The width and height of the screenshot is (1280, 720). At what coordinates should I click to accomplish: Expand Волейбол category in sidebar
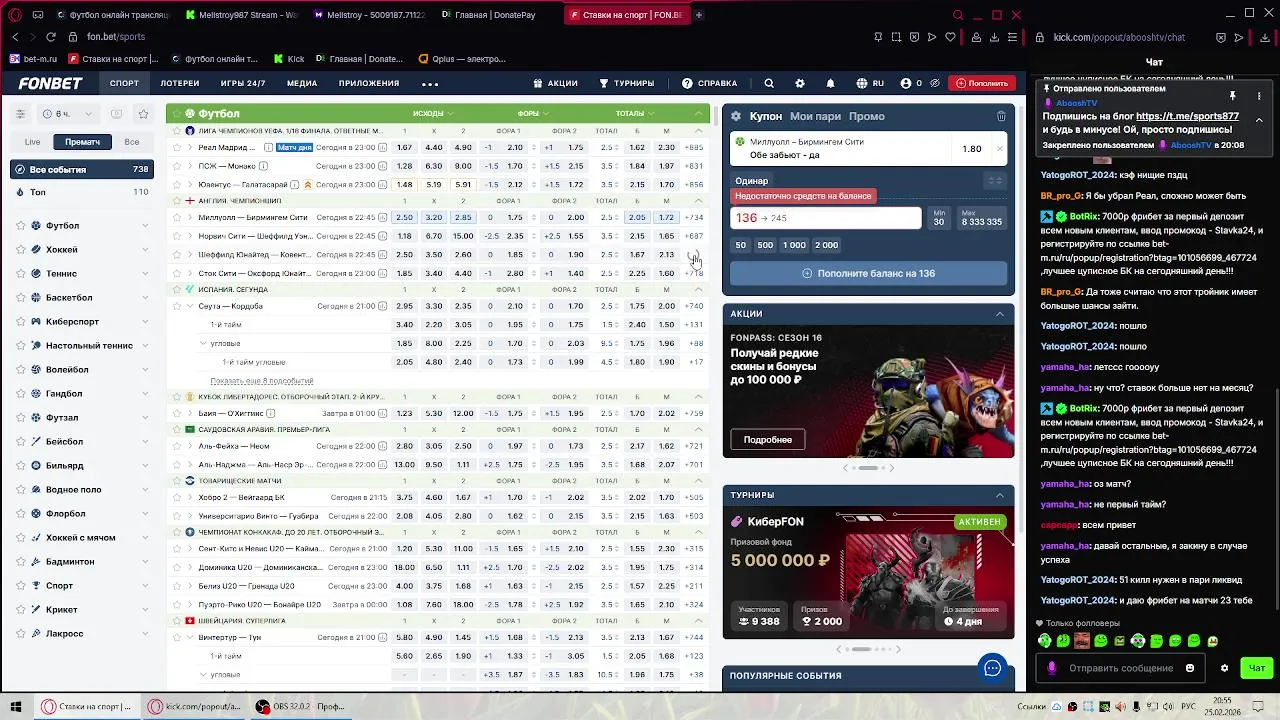[x=145, y=370]
